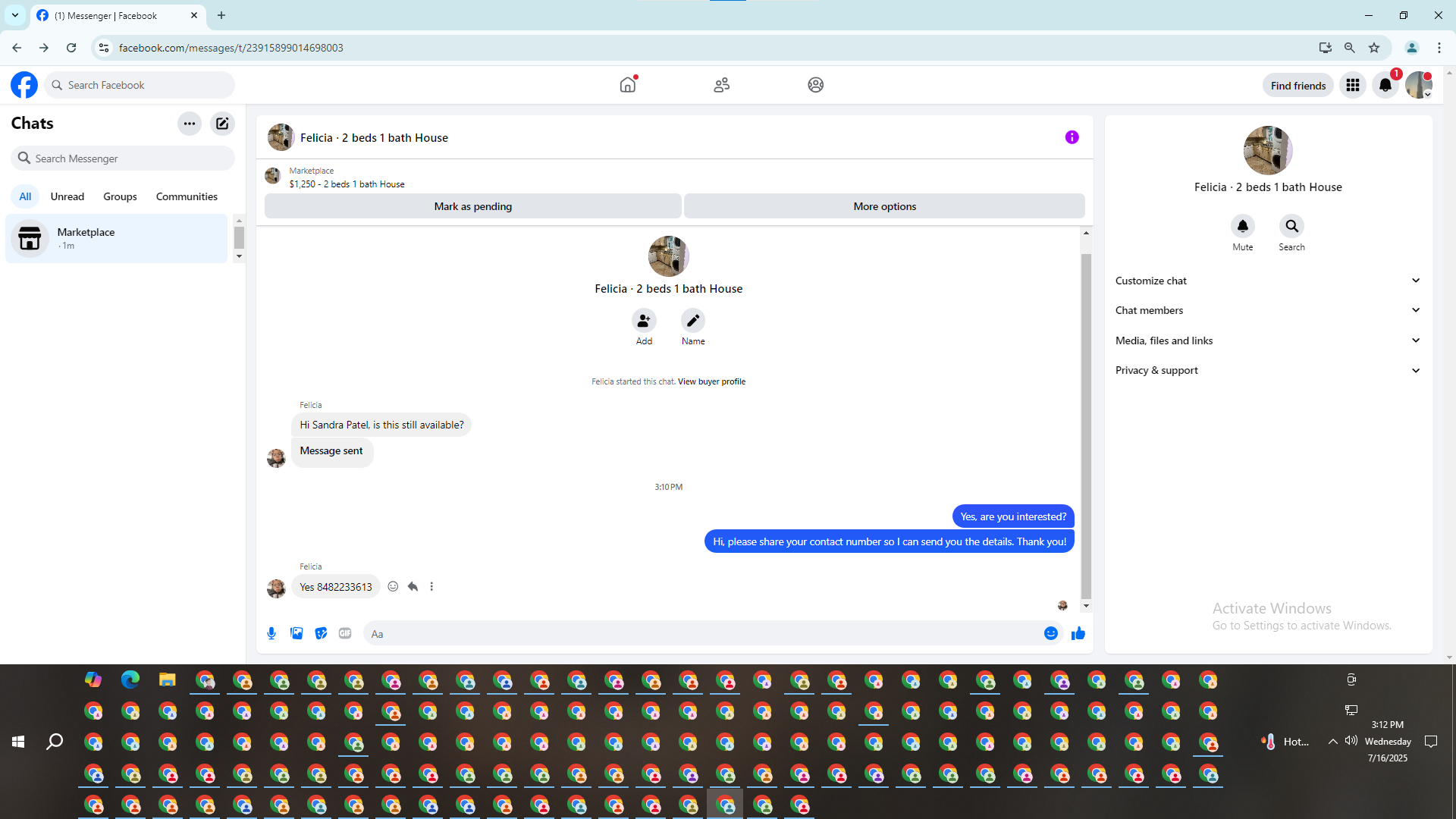
Task: Open the account profile dropdown
Action: pyautogui.click(x=1419, y=85)
